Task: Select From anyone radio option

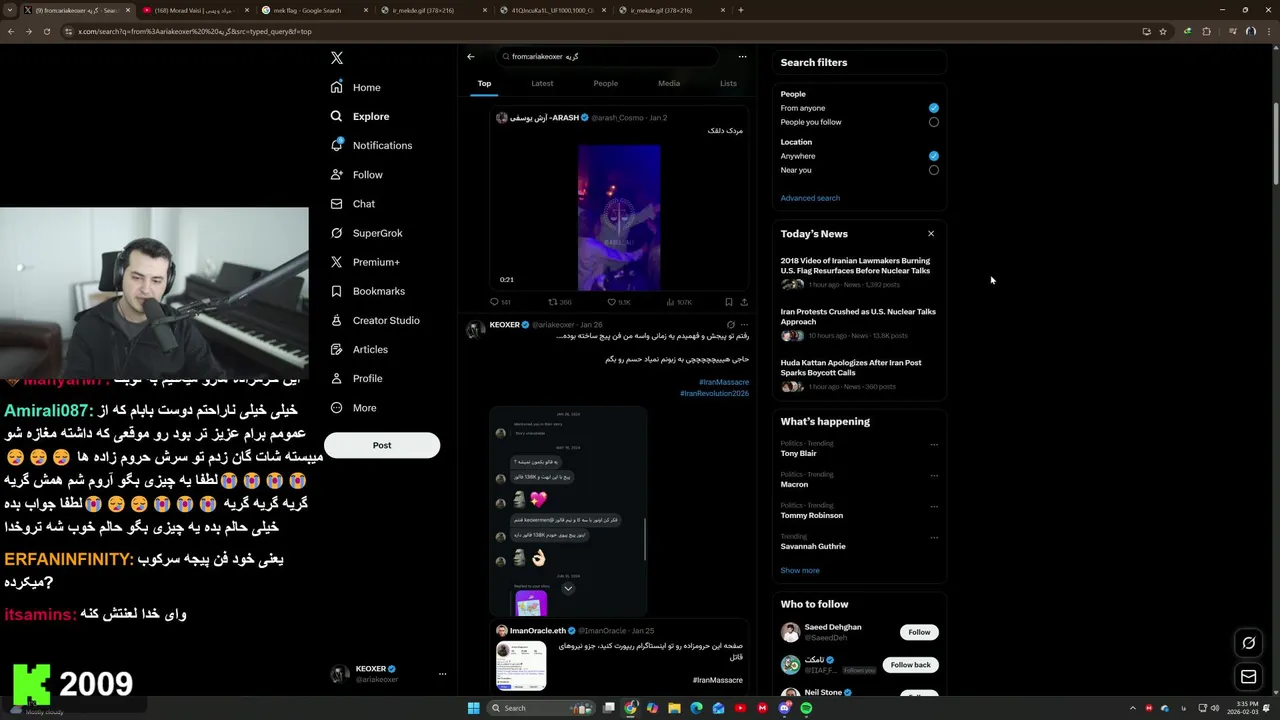Action: coord(934,108)
